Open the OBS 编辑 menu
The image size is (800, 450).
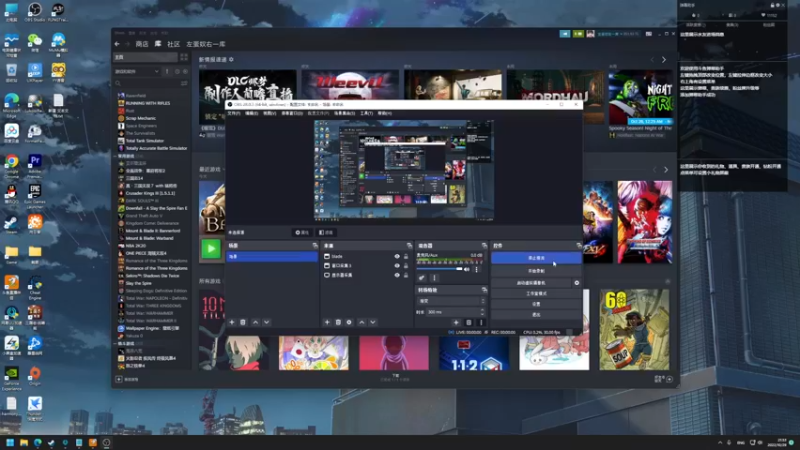(252, 113)
